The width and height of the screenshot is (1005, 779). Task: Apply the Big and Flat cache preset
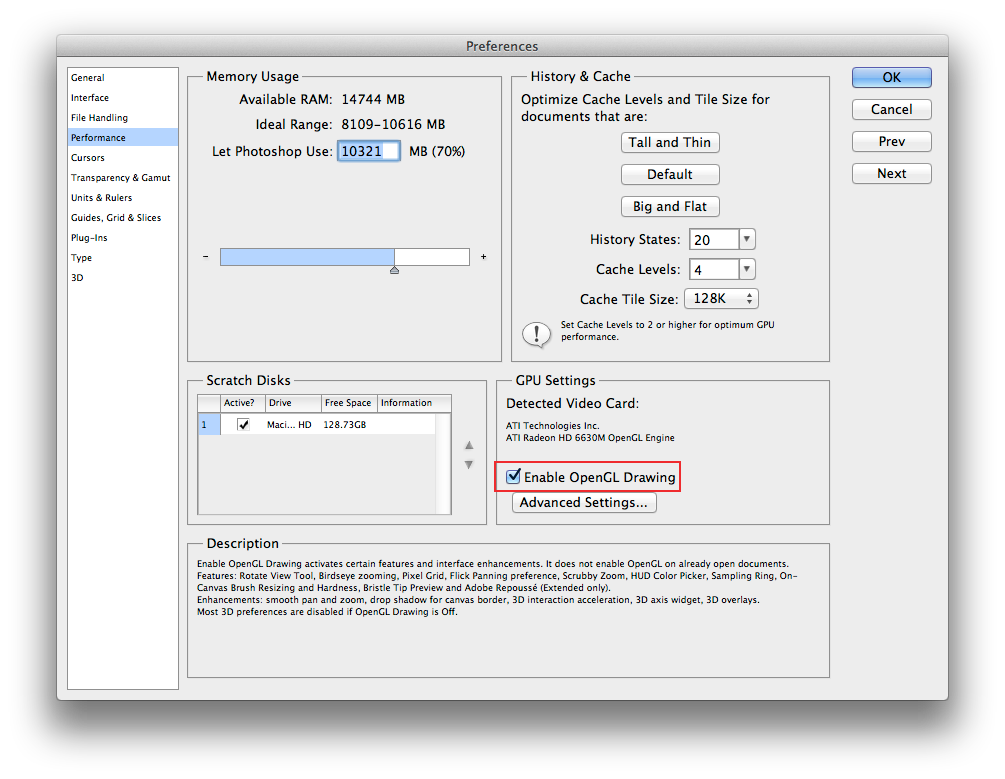tap(670, 206)
